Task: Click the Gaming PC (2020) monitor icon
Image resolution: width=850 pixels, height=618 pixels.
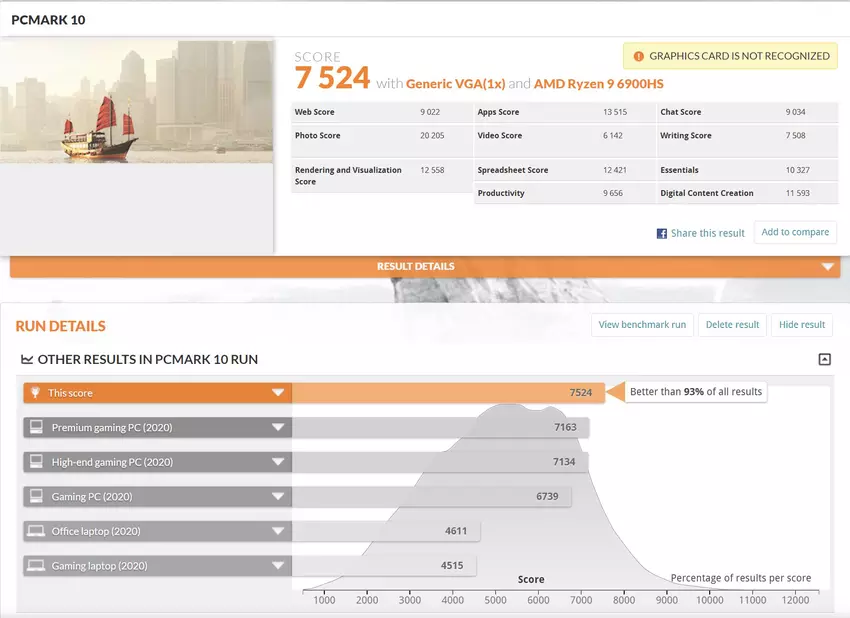Action: (x=36, y=496)
